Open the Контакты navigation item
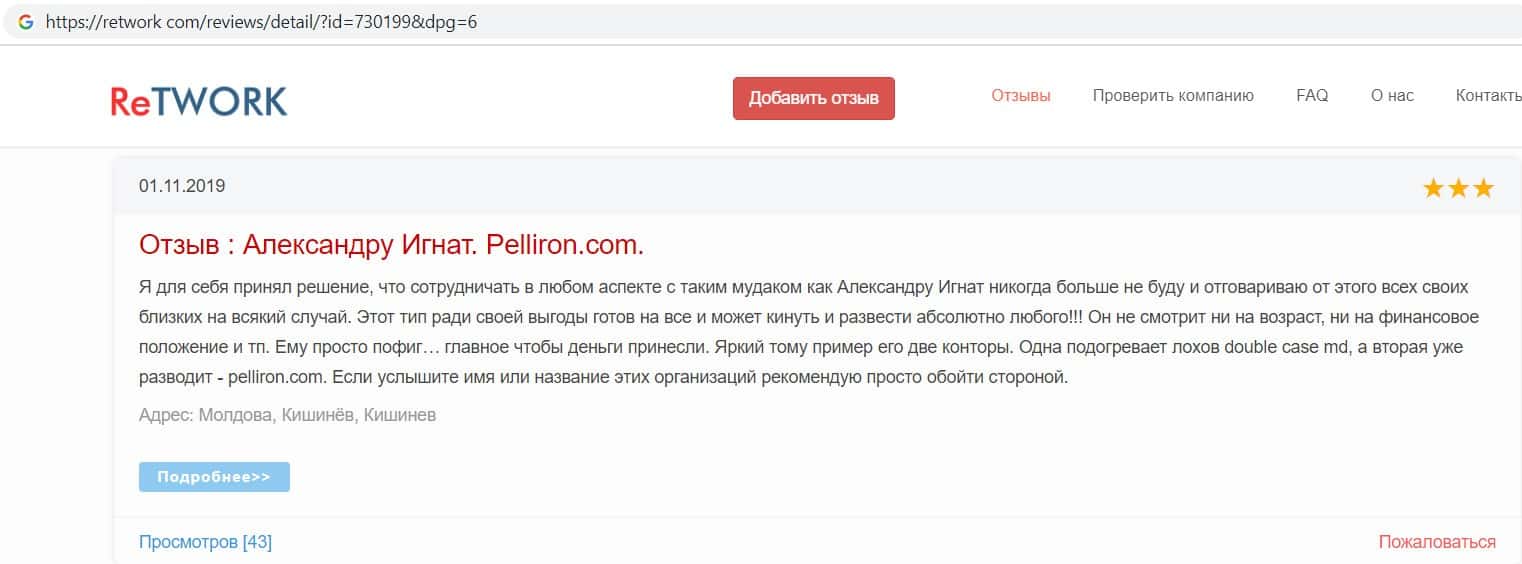Viewport: 1522px width, 564px height. (x=1490, y=96)
